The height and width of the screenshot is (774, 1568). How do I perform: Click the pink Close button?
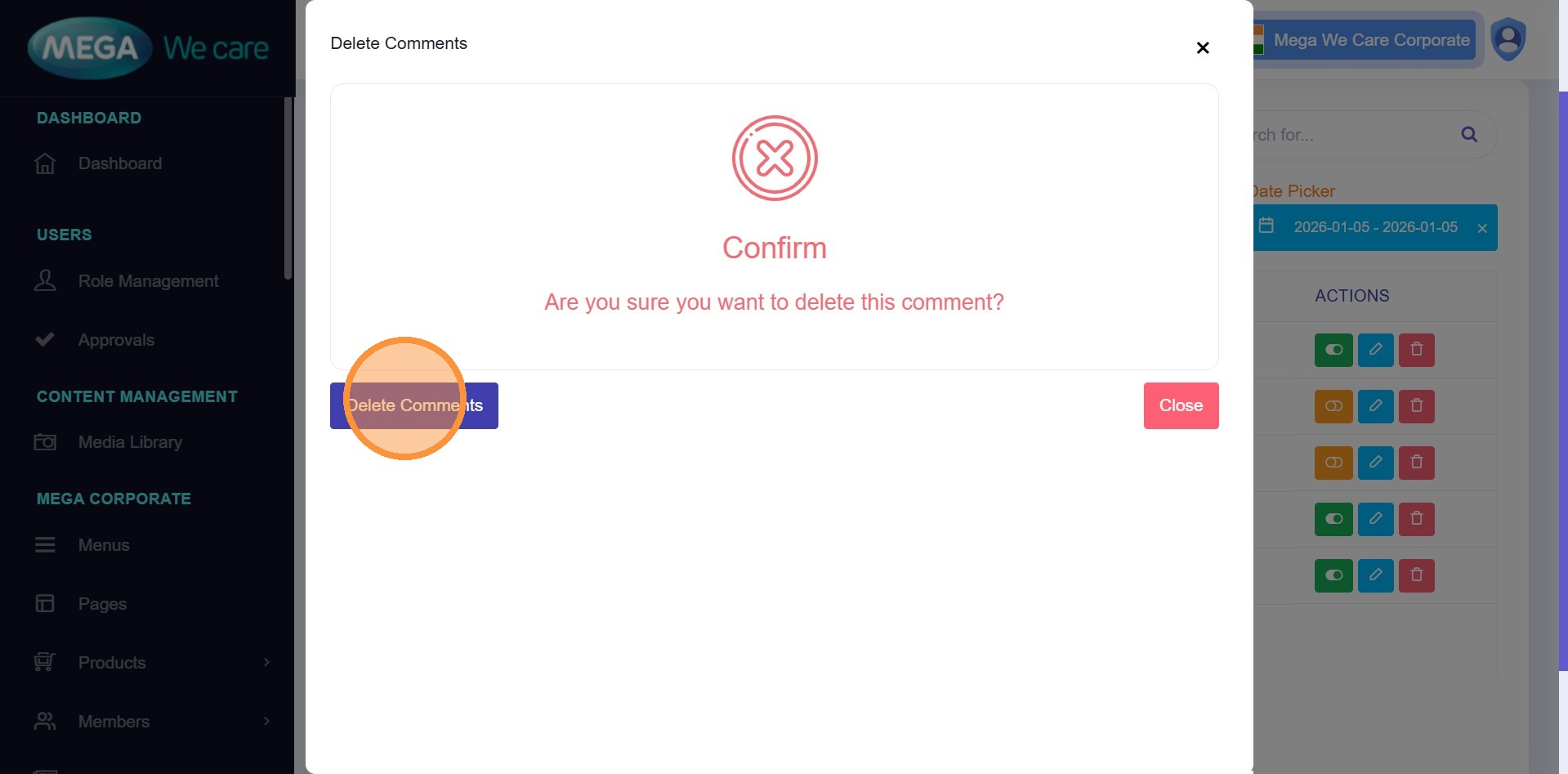tap(1181, 405)
